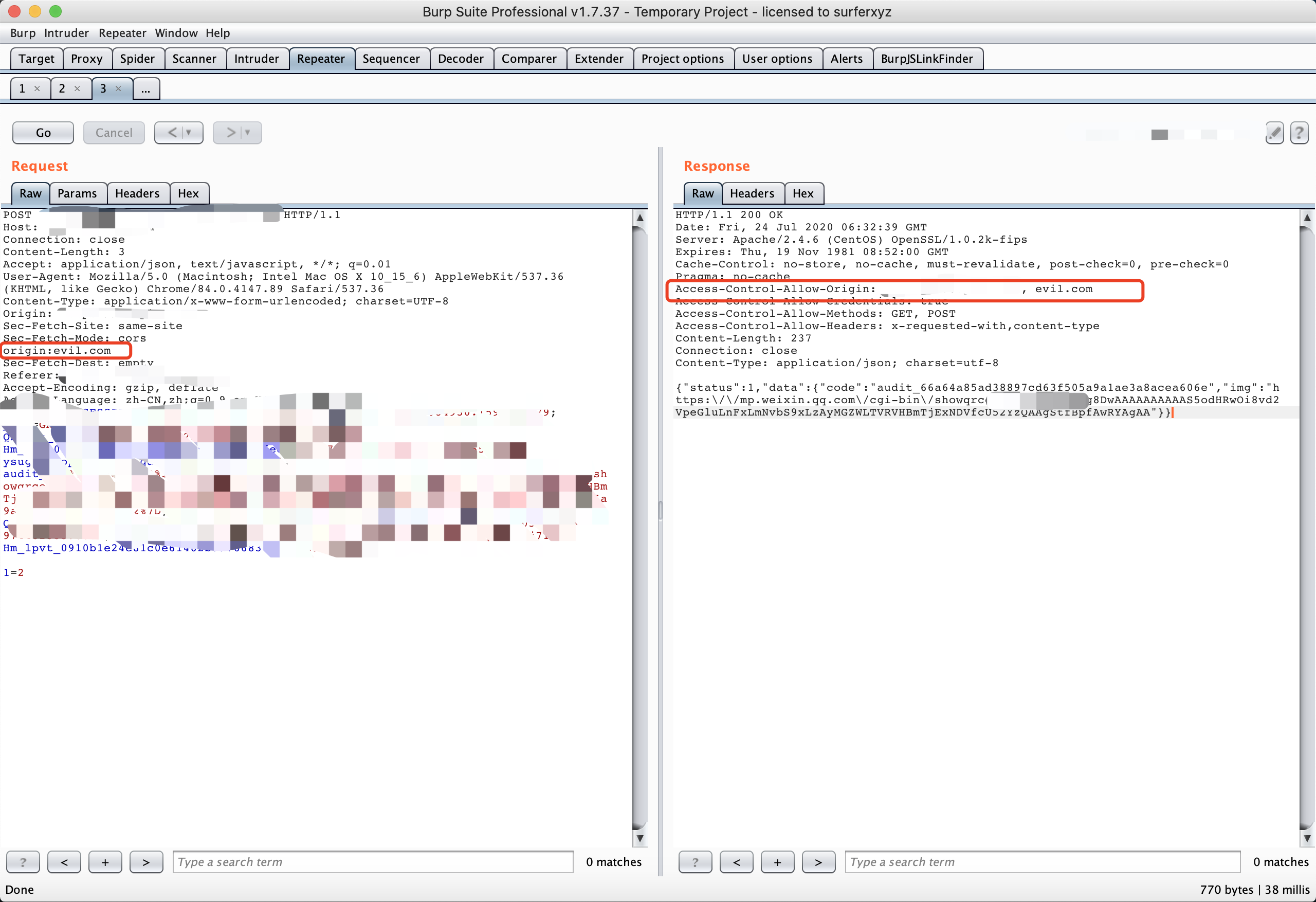Open new Repeater tab via the ... tab
Screen dimensions: 1316x902
145,88
